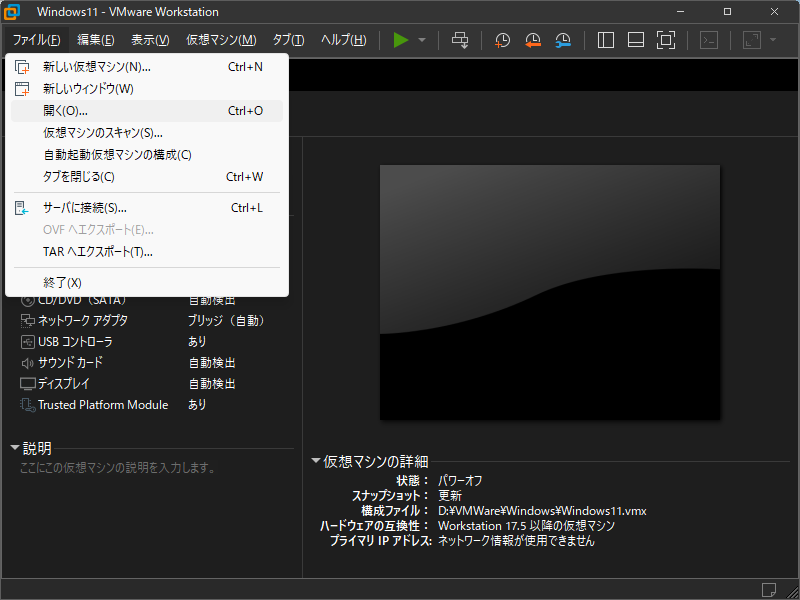Select 新しい仮想マシン(N)... menu entry

tap(147, 67)
